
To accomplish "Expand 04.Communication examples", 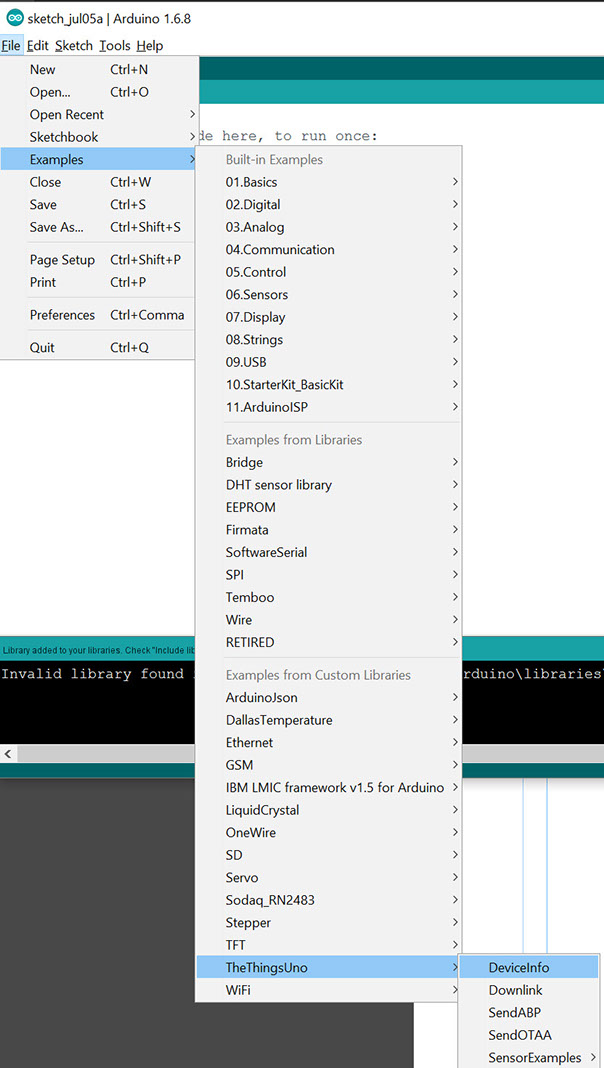I will [329, 249].
